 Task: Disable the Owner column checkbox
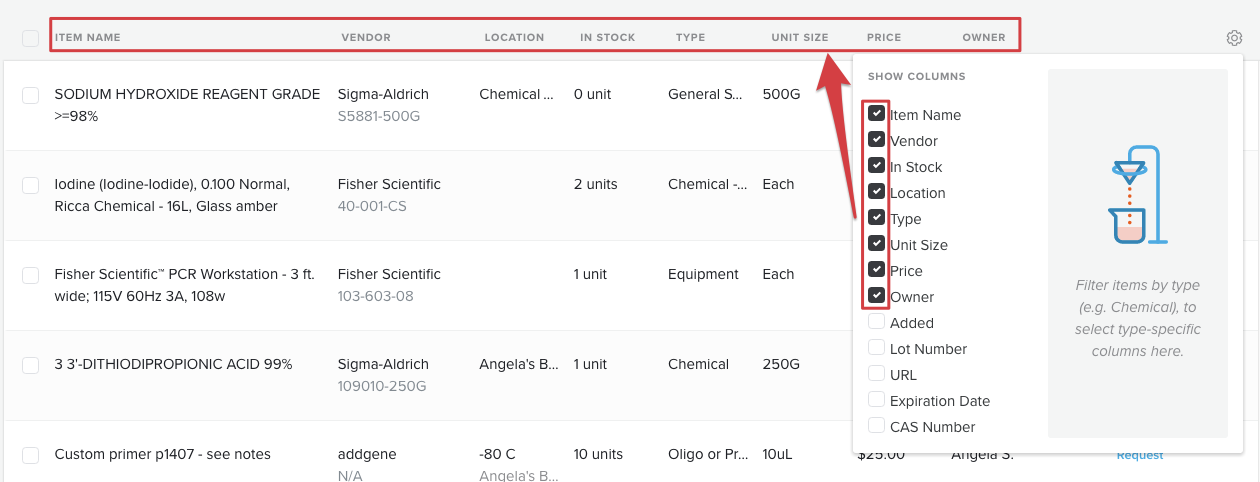(x=877, y=296)
